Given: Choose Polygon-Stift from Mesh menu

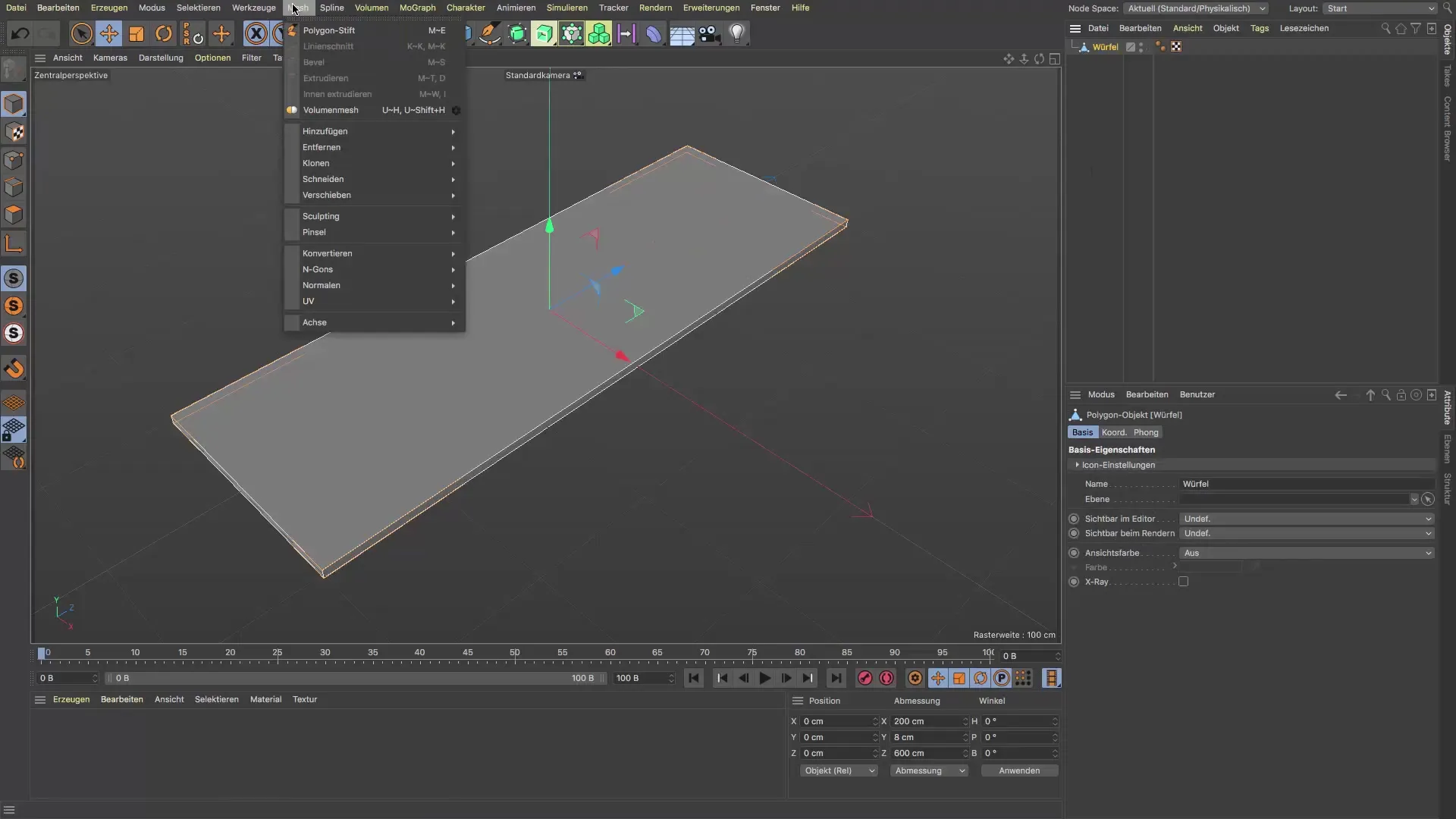Looking at the screenshot, I should [x=375, y=30].
